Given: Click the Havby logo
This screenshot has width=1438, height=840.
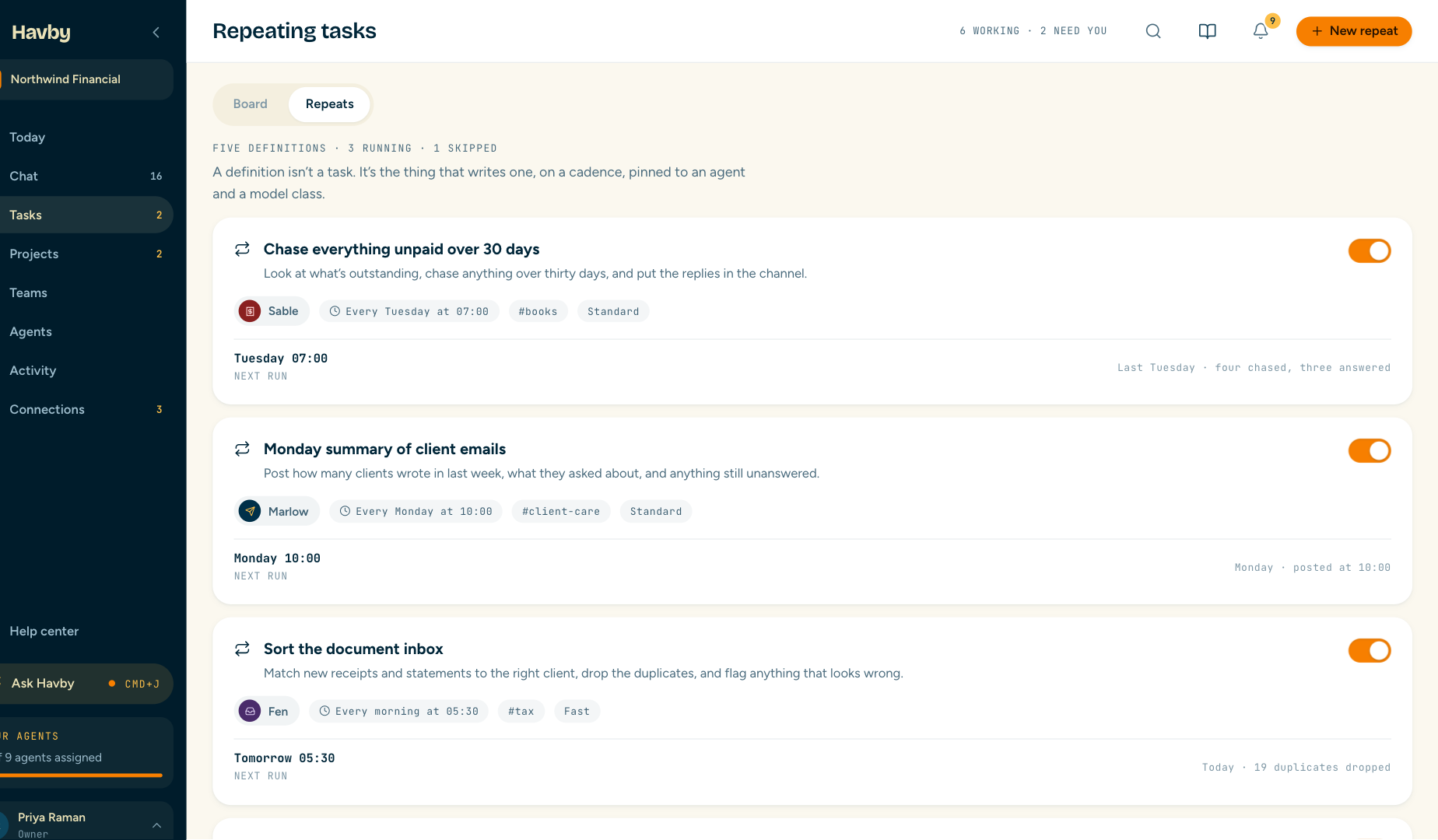Looking at the screenshot, I should [41, 32].
